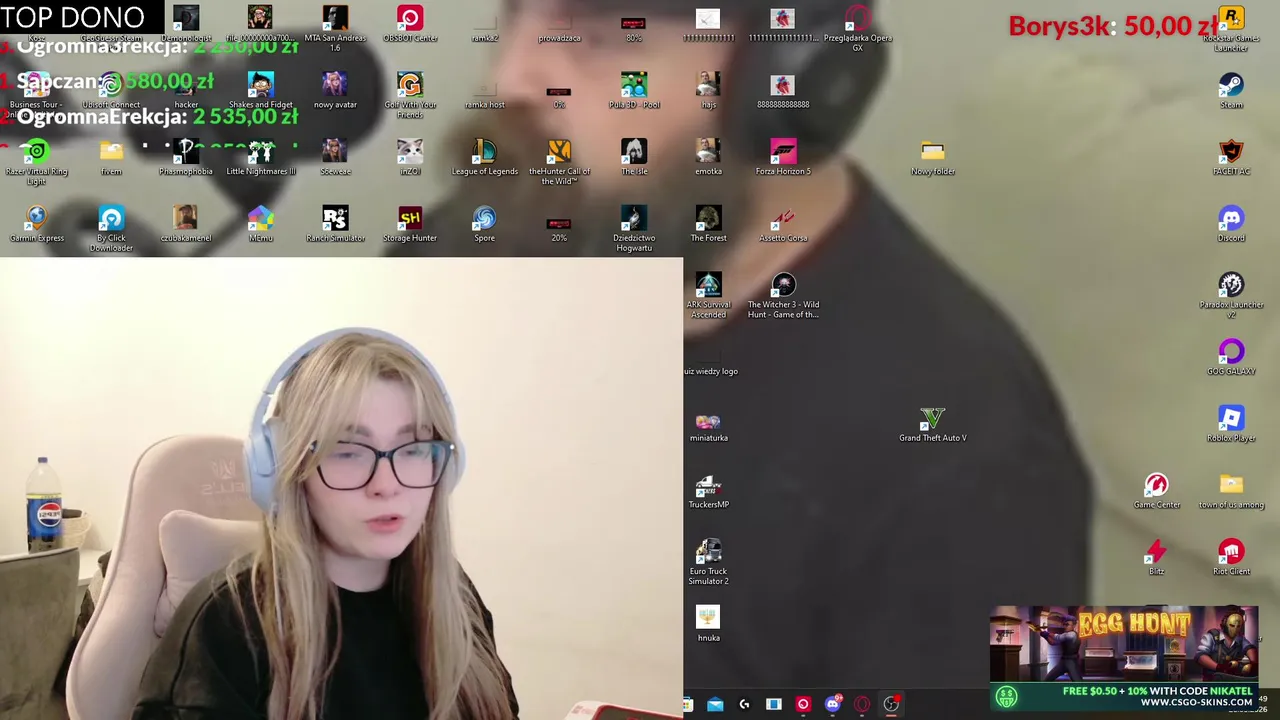Open theHunter Call of the Wild shortcut

tap(559, 162)
